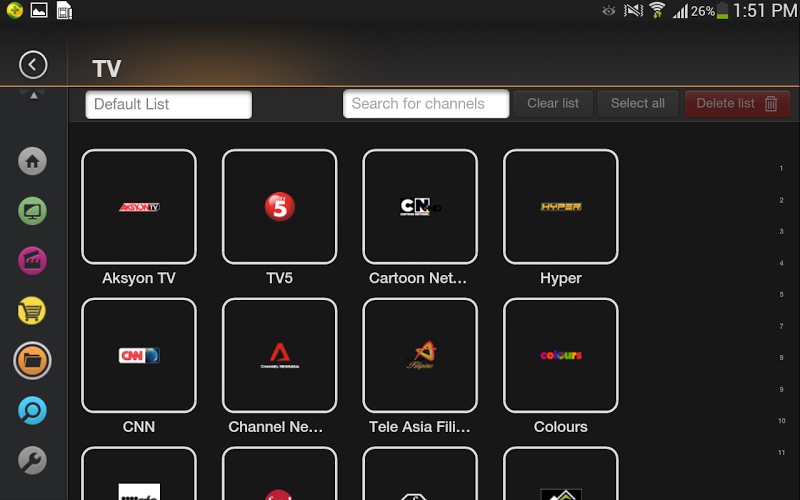Click the CNN label text
Screen dimensions: 800x500
[139, 427]
